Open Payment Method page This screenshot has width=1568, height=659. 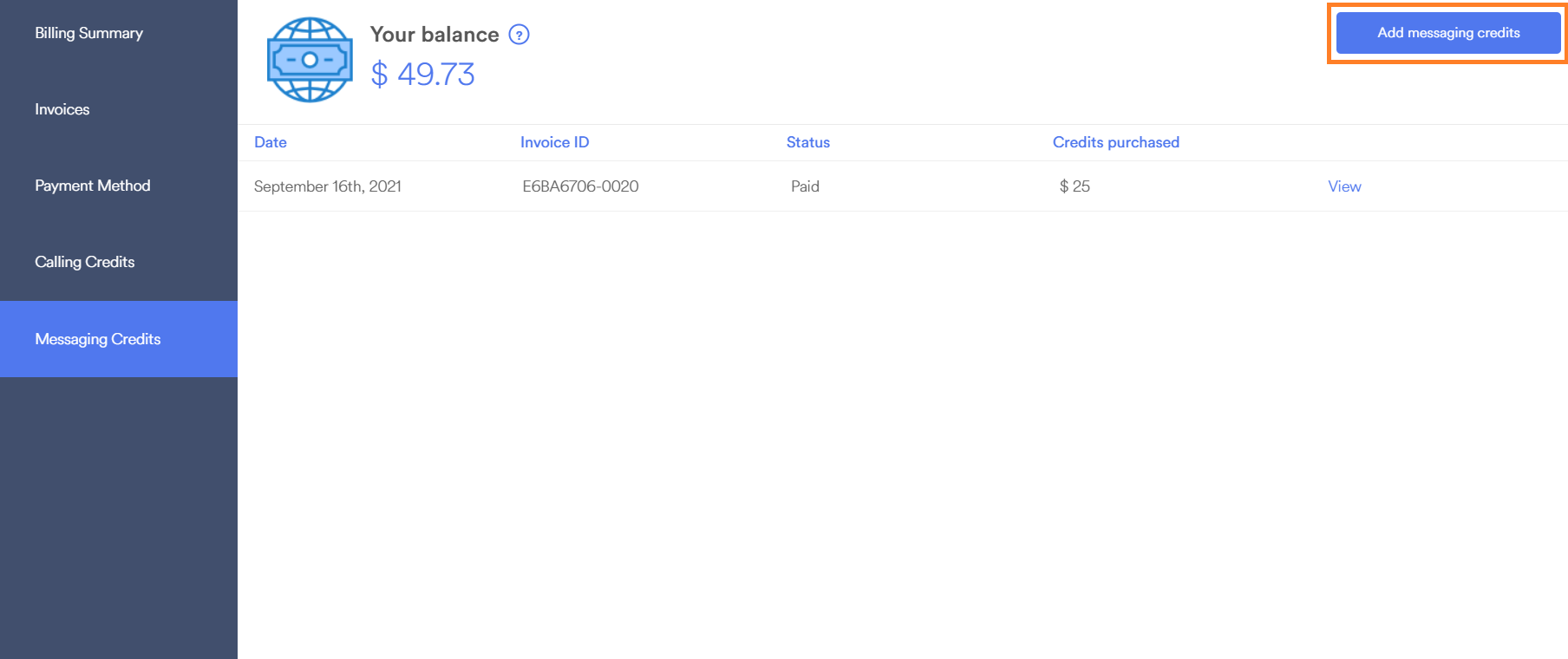[93, 186]
